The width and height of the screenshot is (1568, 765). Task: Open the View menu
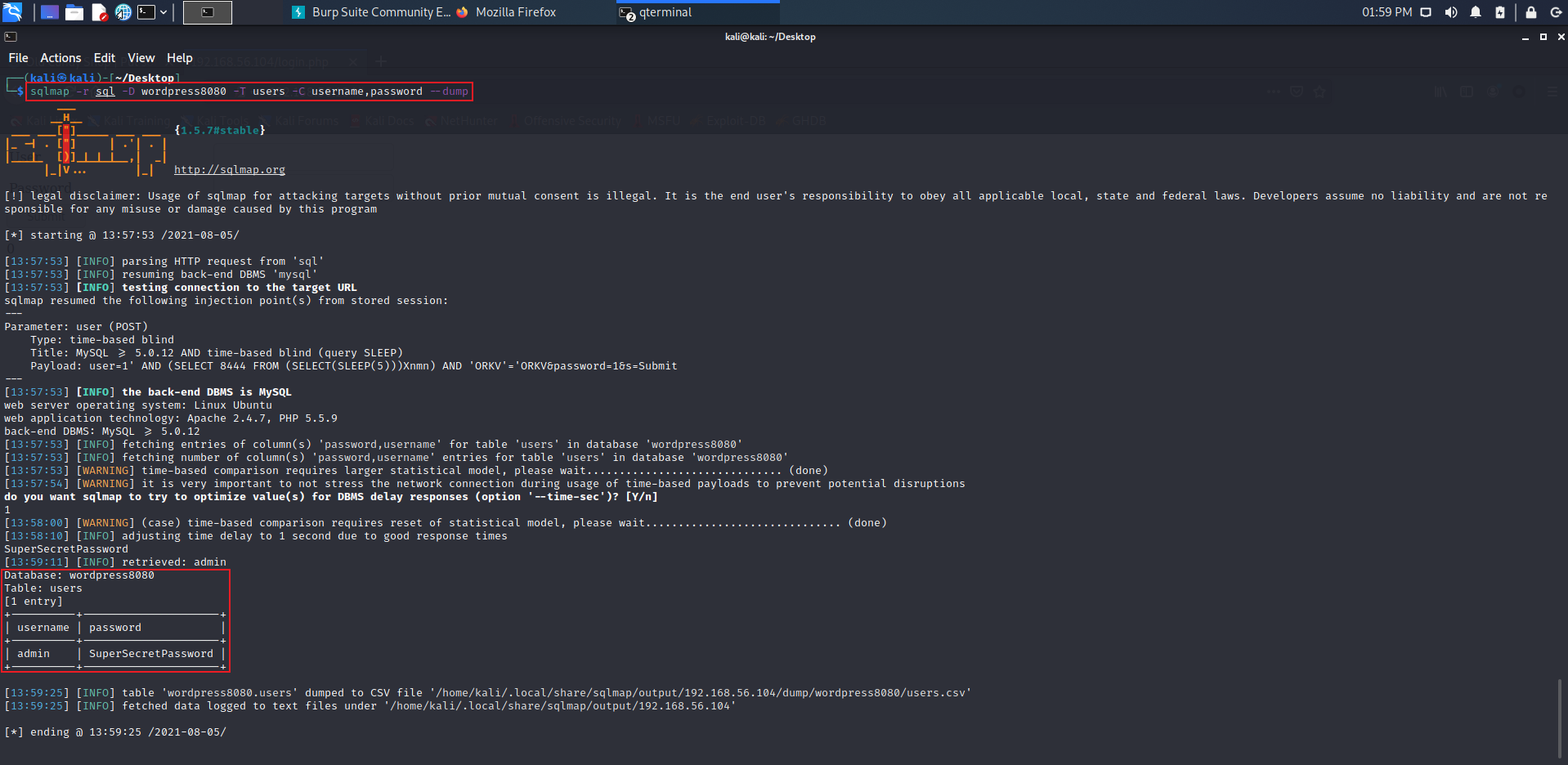pos(141,58)
